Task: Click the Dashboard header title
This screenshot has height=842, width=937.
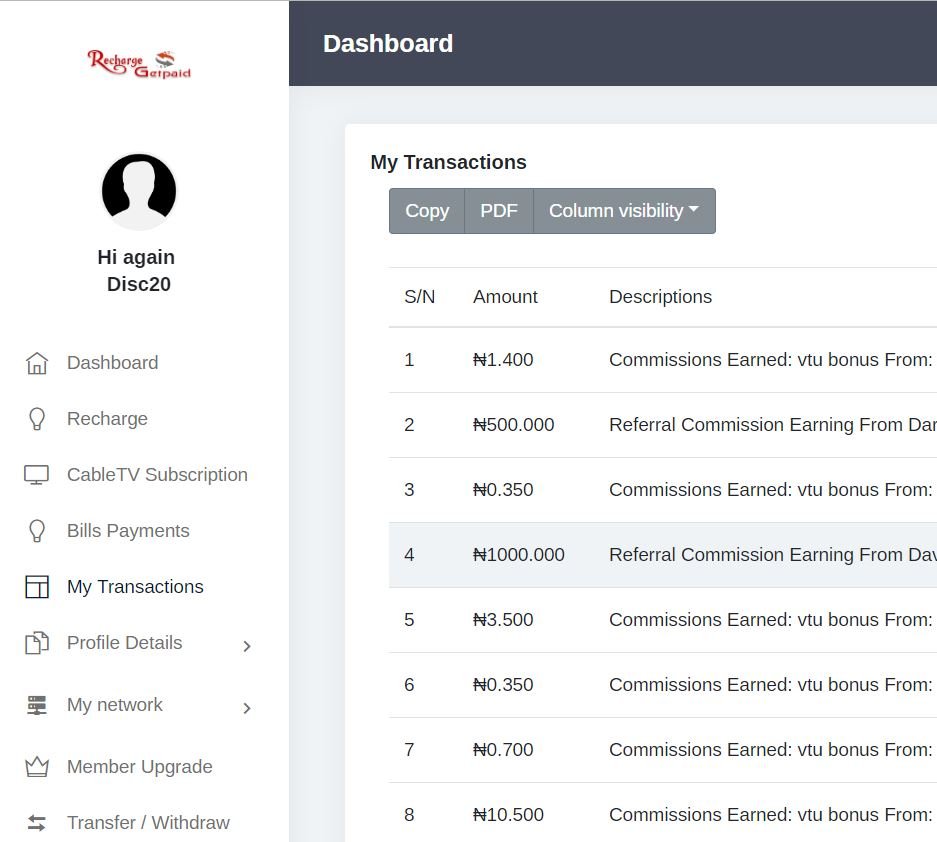Action: tap(388, 44)
